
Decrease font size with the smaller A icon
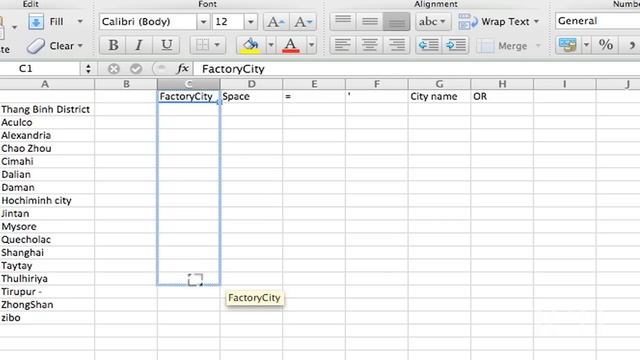click(x=302, y=22)
